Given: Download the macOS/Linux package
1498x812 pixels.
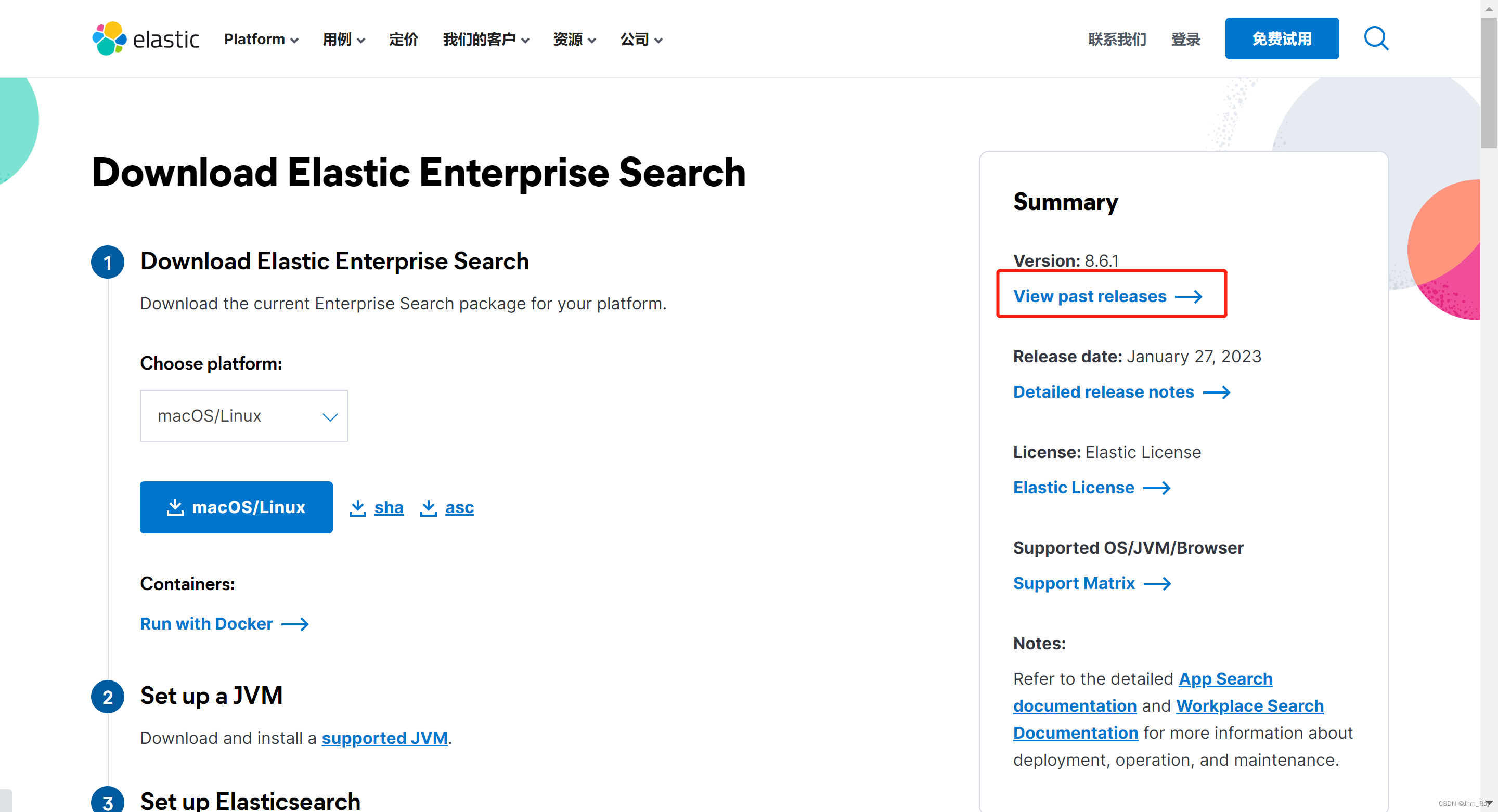Looking at the screenshot, I should click(x=236, y=507).
